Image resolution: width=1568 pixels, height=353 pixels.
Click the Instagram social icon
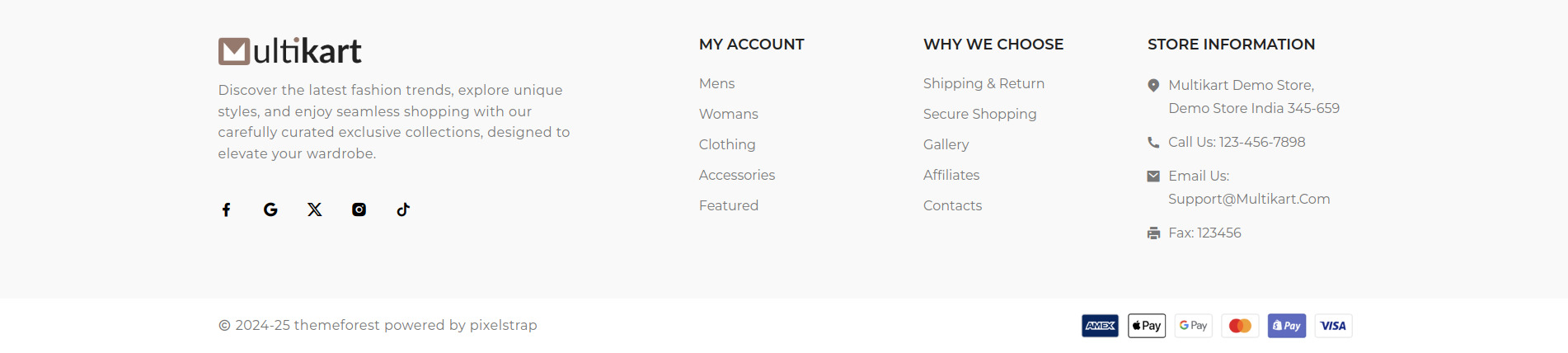(x=359, y=209)
